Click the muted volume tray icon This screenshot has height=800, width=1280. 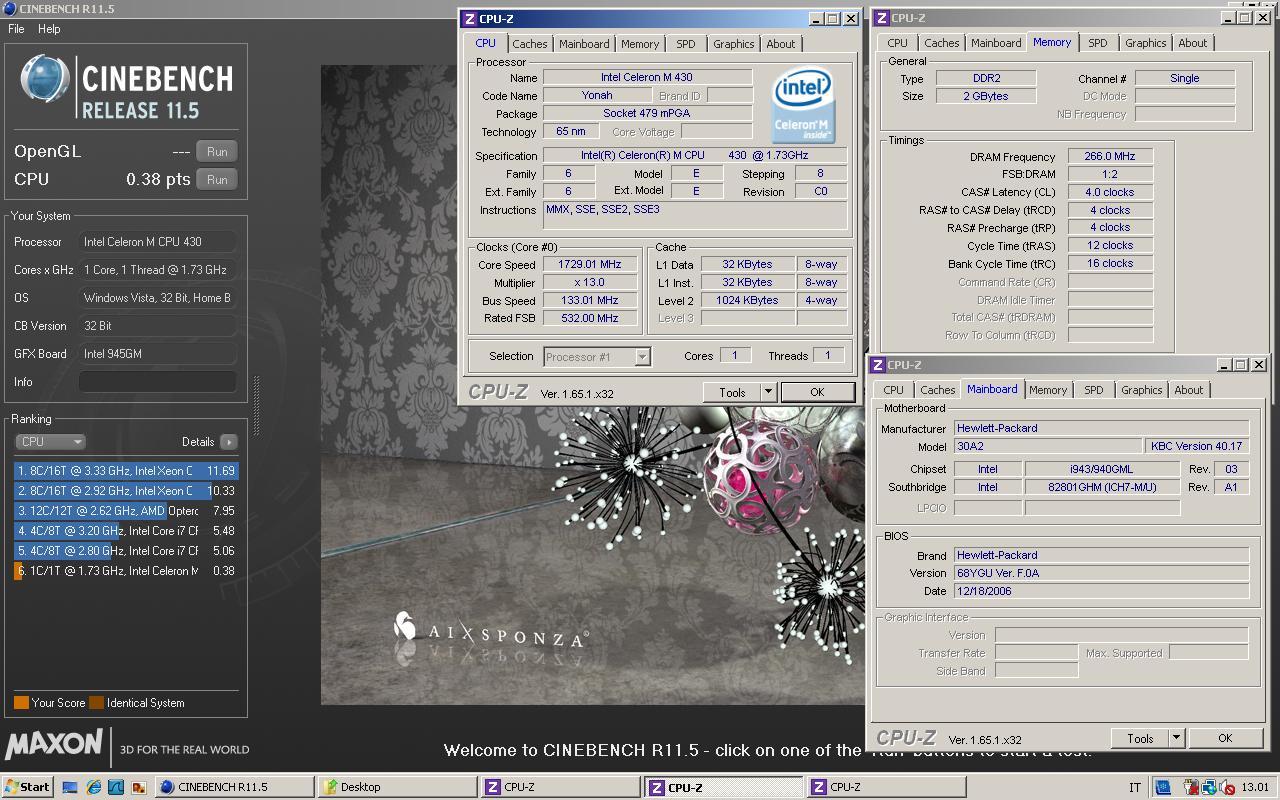coord(1225,787)
